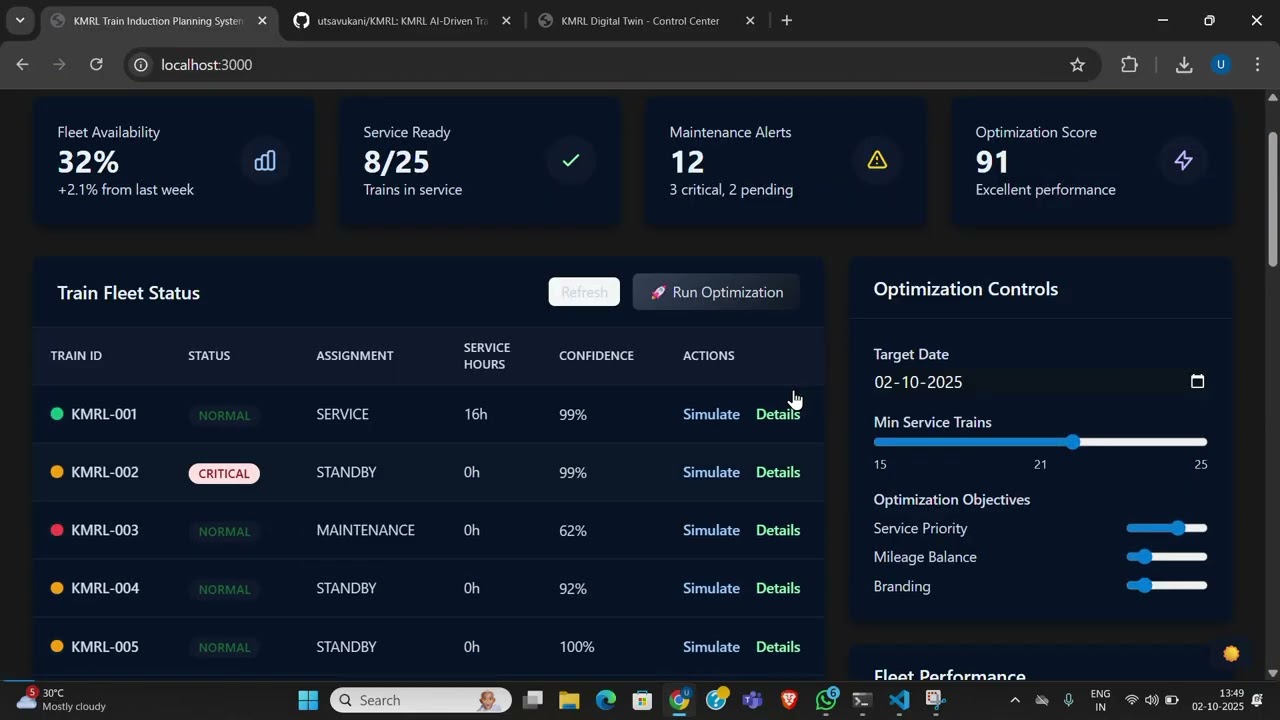Viewport: 1280px width, 720px height.
Task: Open the weather widget on the taskbar
Action: tap(60, 699)
